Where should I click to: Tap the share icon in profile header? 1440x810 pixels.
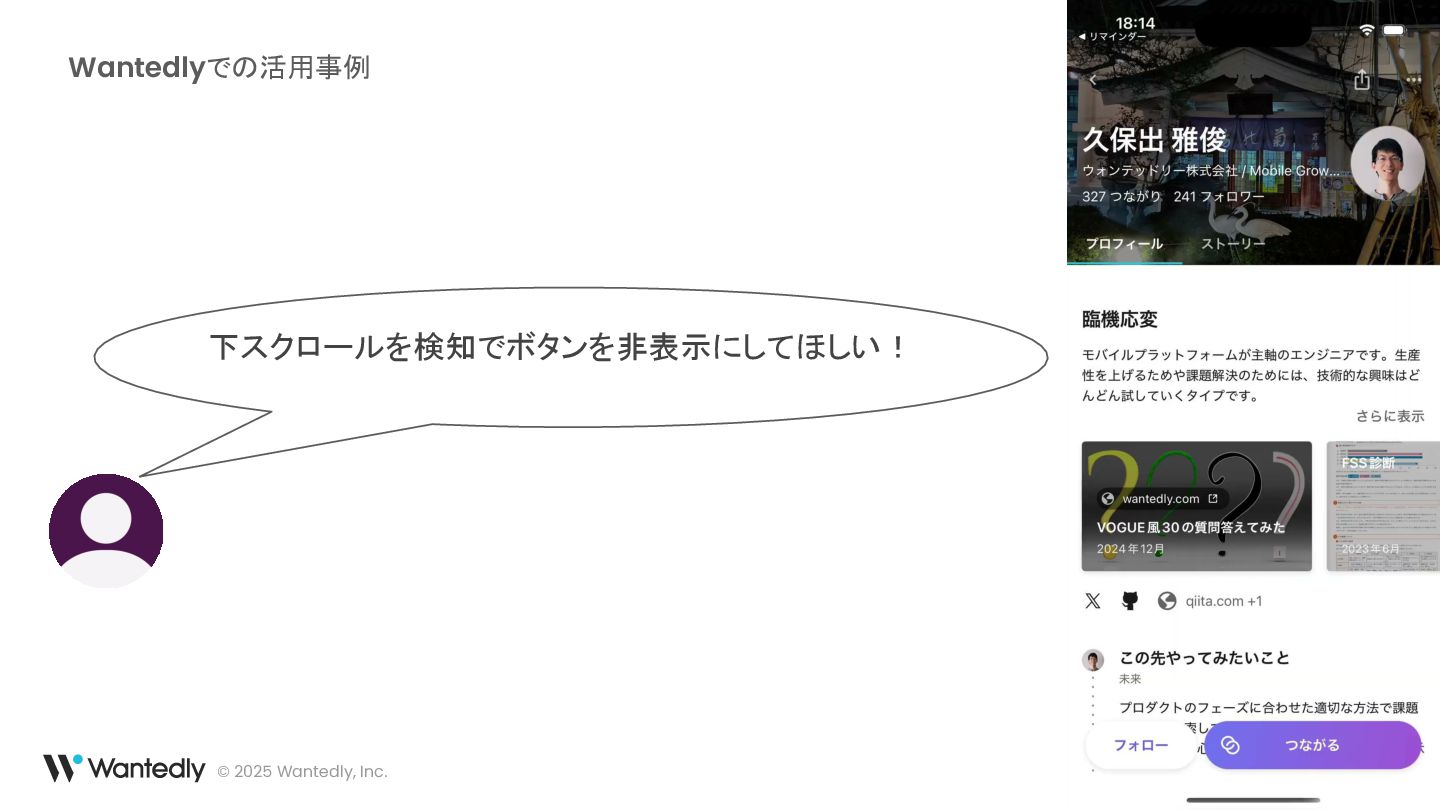(1361, 80)
